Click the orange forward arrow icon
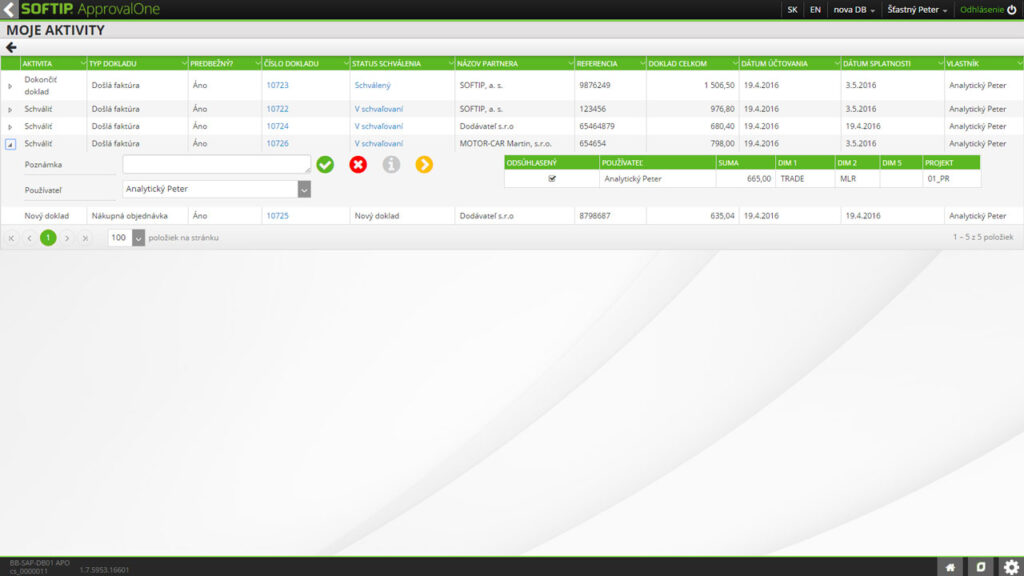Screen dimensions: 1024x576 click(x=424, y=164)
